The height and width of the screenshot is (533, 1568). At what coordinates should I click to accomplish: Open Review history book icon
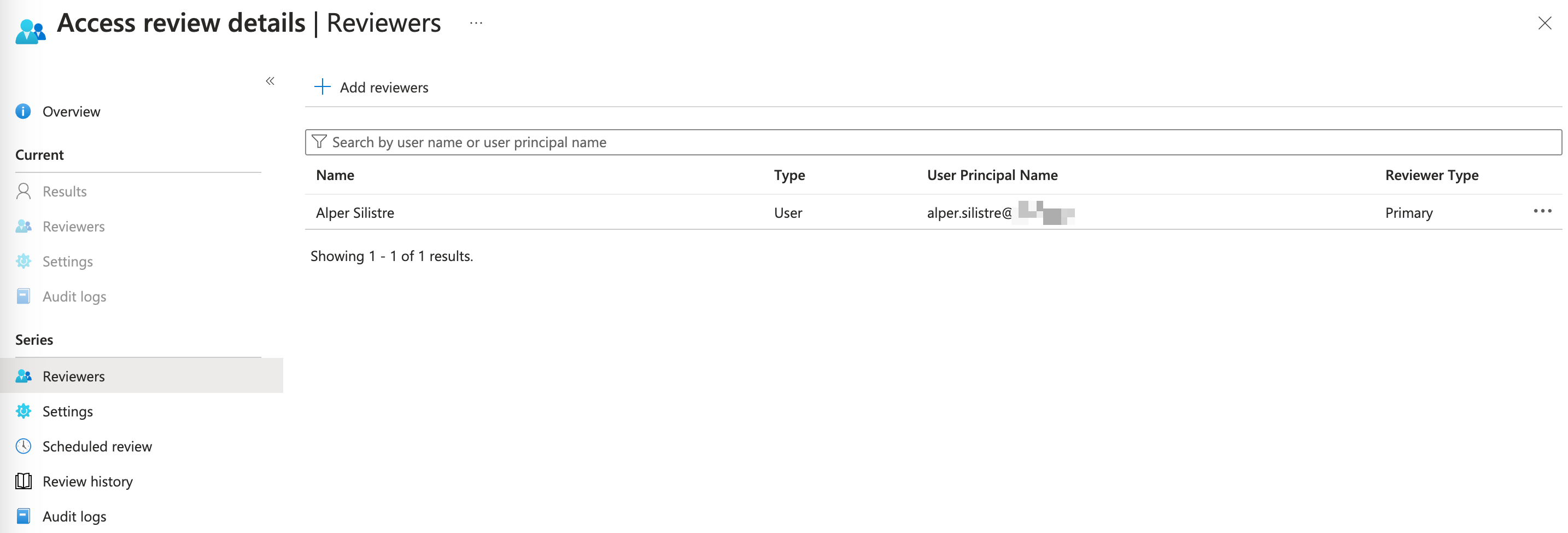(x=23, y=480)
